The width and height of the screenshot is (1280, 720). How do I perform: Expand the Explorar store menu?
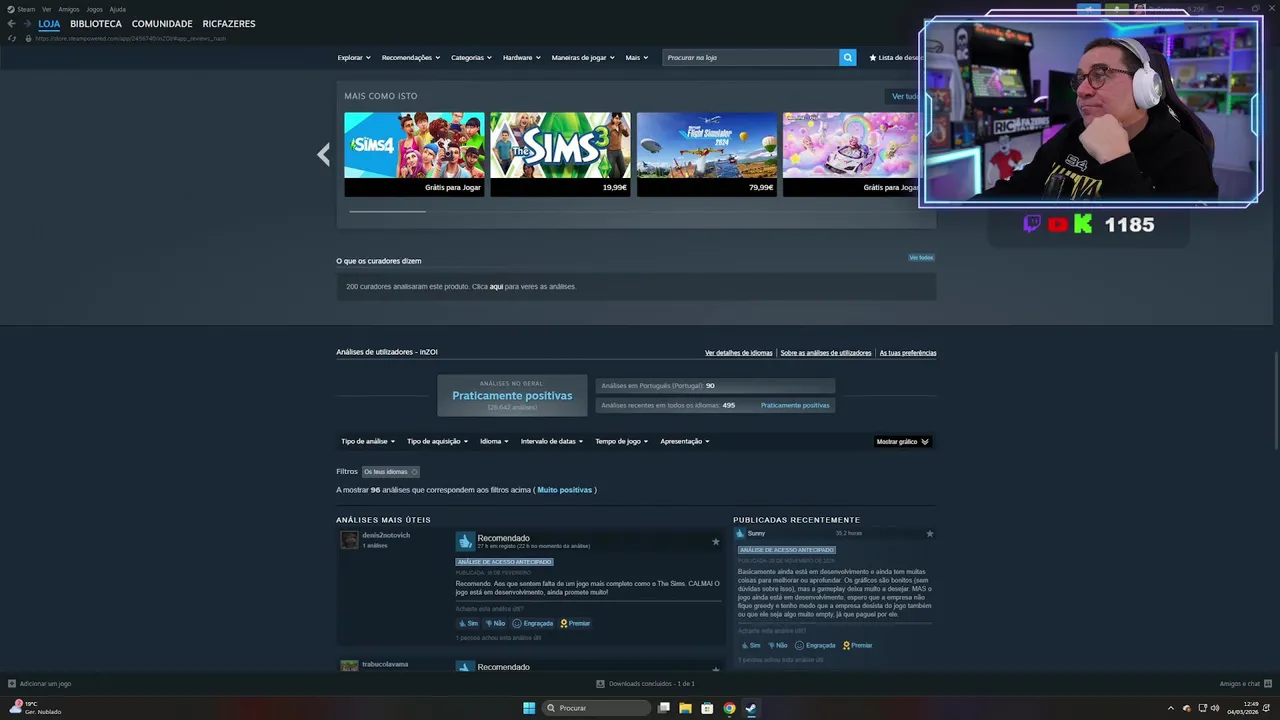354,58
